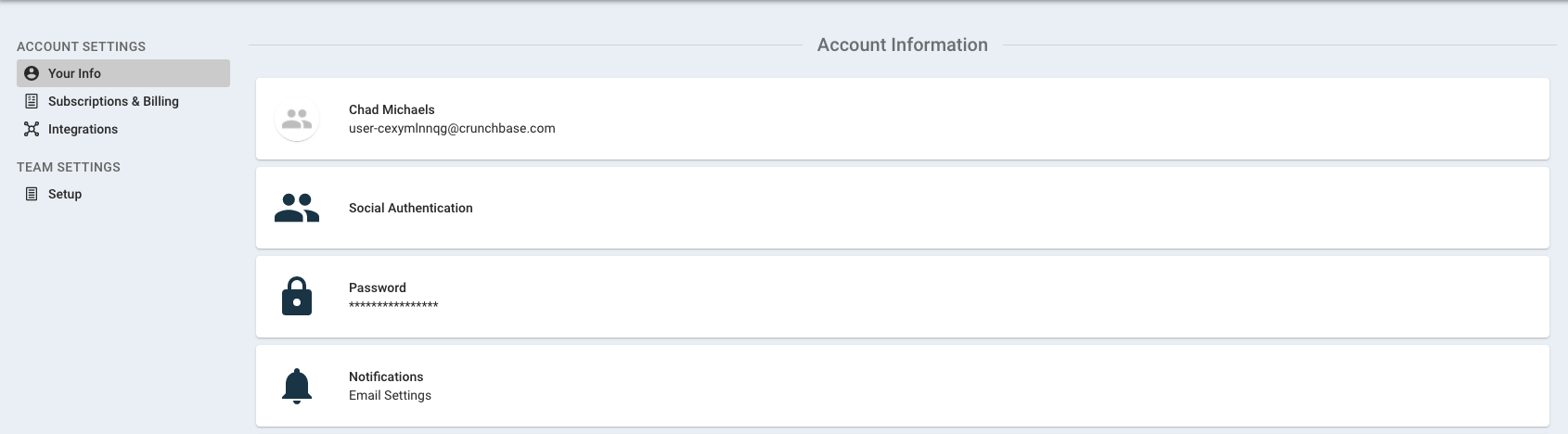Open the Integrations settings label

click(x=83, y=129)
